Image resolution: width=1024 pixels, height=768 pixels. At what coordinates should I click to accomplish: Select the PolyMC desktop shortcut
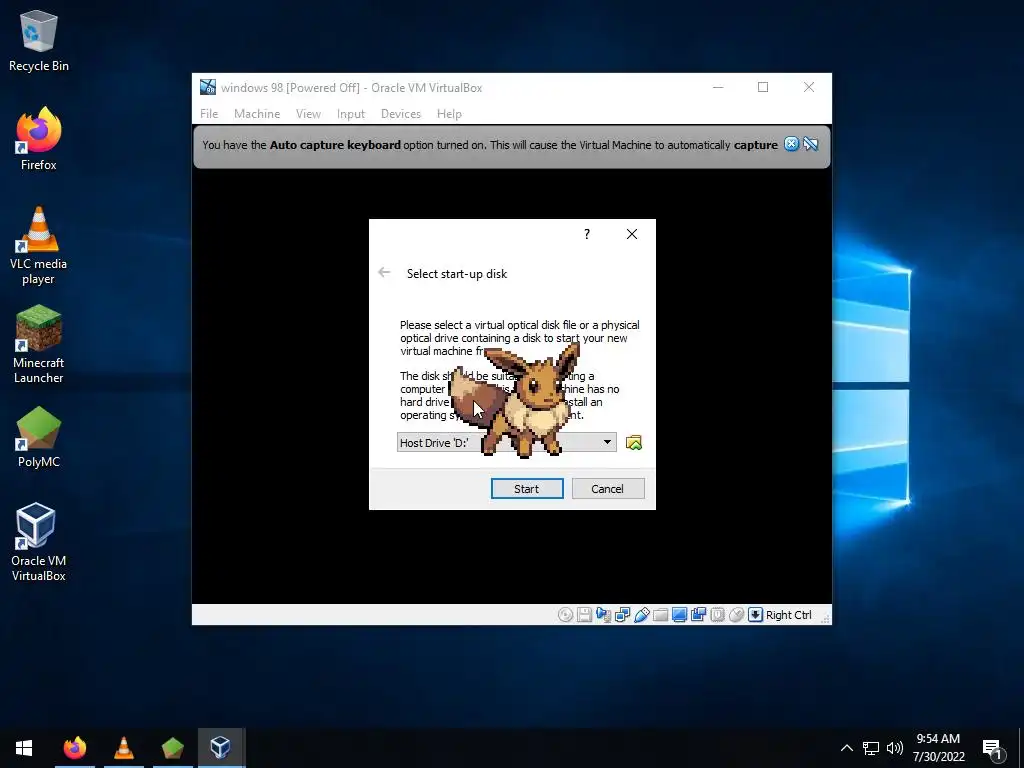pos(39,436)
